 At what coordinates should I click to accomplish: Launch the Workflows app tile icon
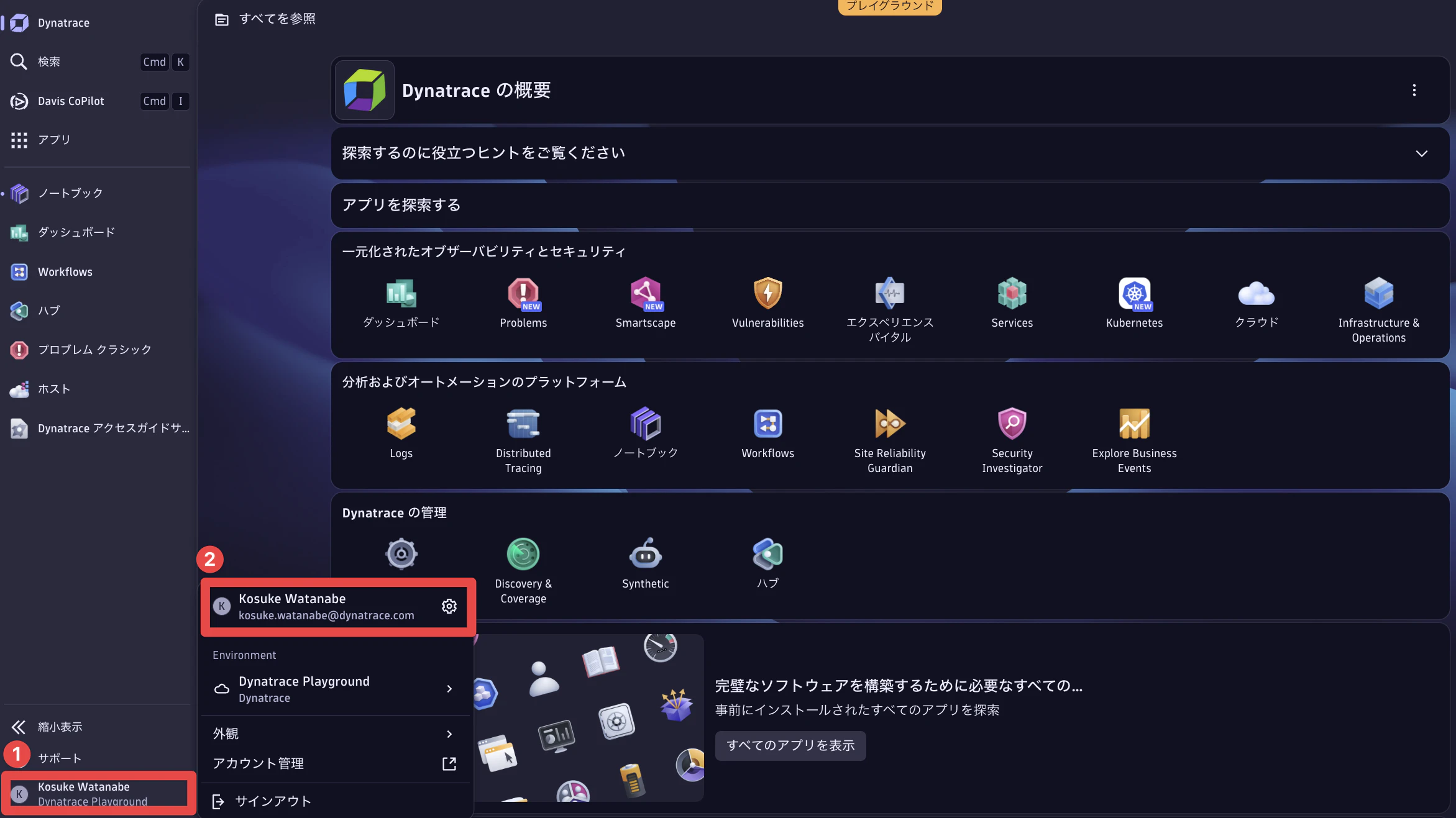point(767,424)
